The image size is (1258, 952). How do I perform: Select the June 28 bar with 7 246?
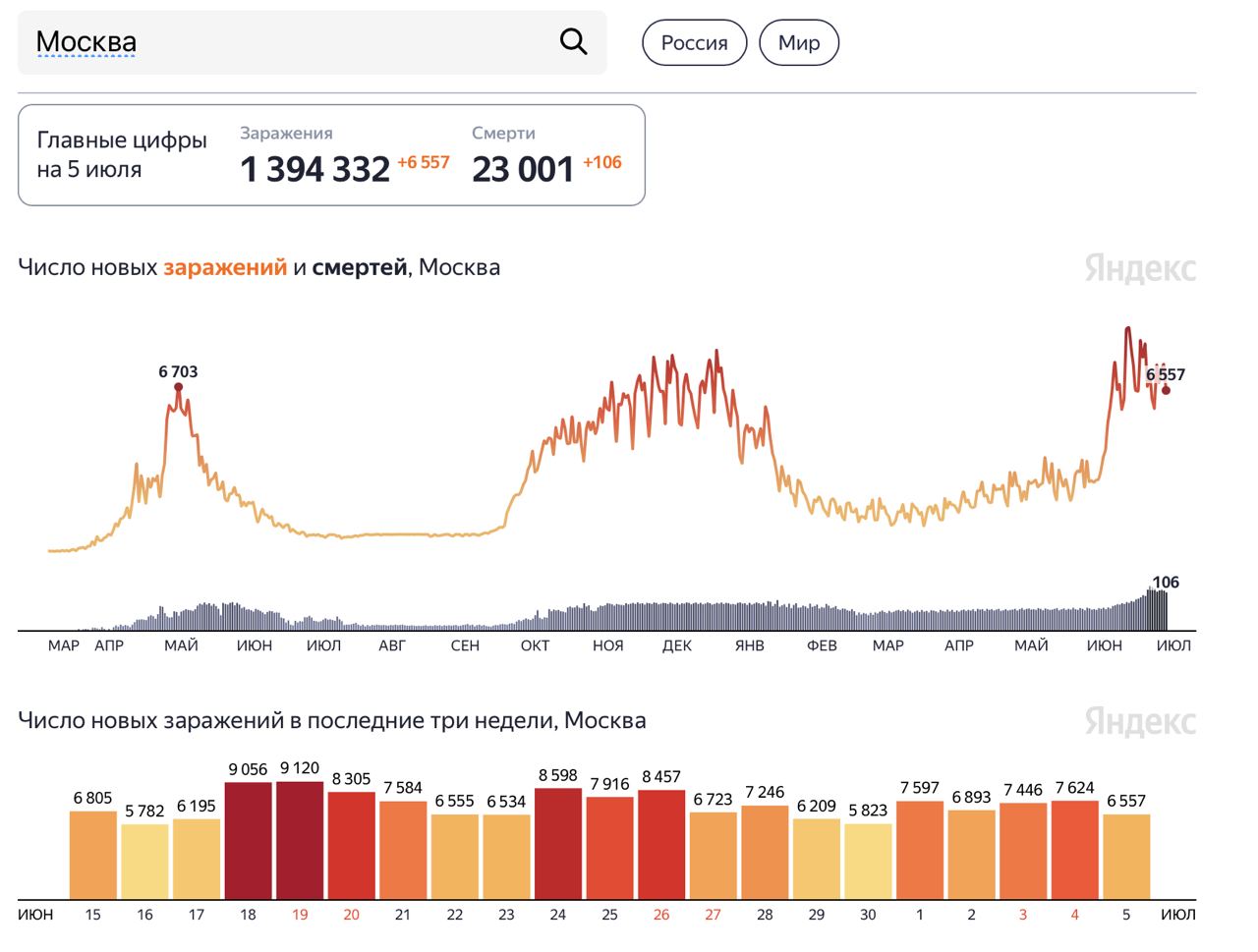pyautogui.click(x=765, y=852)
